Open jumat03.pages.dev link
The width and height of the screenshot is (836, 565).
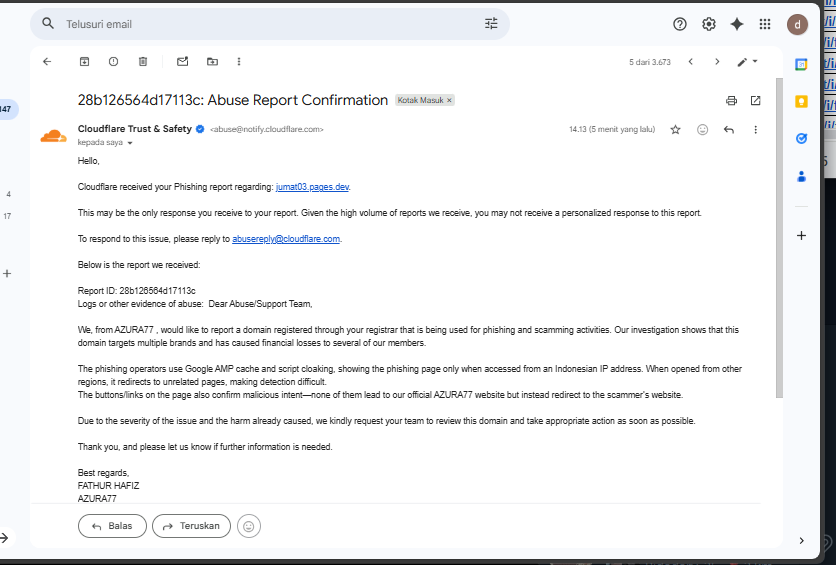(x=312, y=187)
